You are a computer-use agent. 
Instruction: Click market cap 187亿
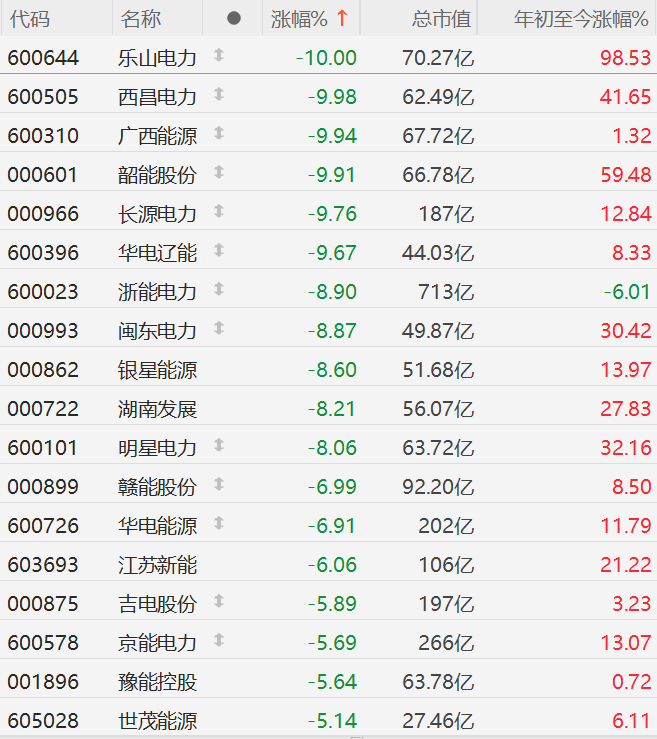[446, 214]
